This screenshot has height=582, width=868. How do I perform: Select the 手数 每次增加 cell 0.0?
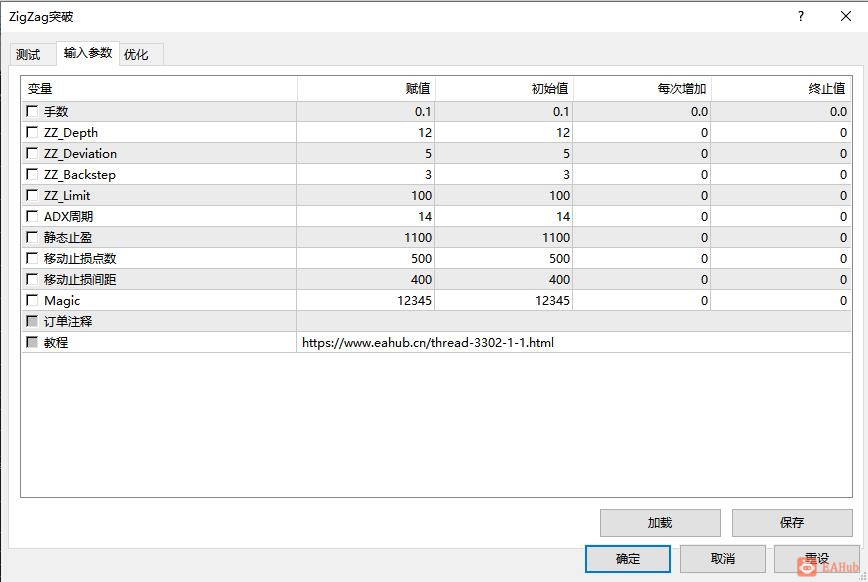[x=642, y=111]
